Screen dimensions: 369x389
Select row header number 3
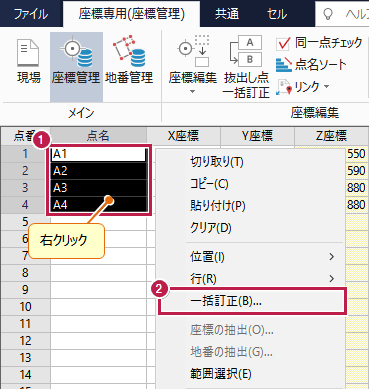click(x=25, y=188)
